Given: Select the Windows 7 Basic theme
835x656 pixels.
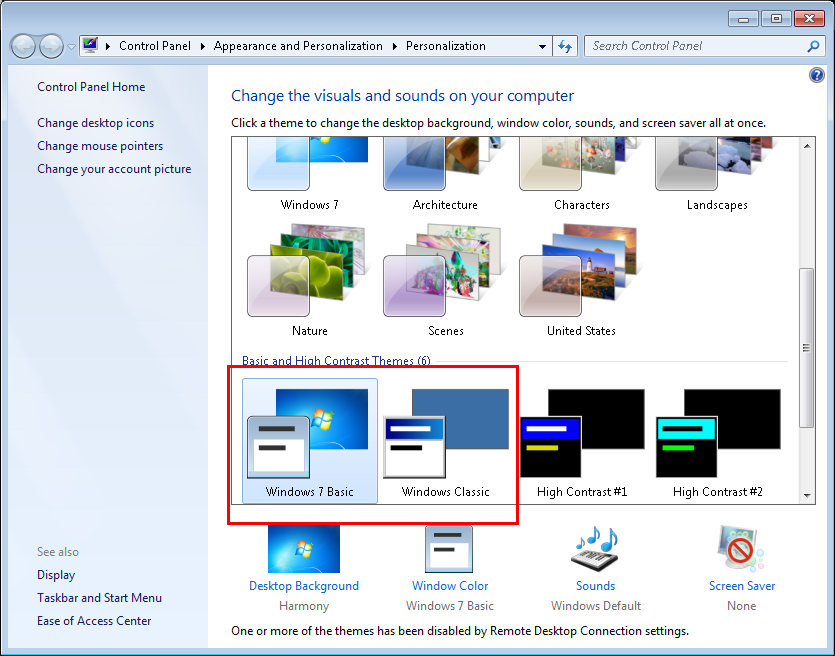Looking at the screenshot, I should point(309,440).
